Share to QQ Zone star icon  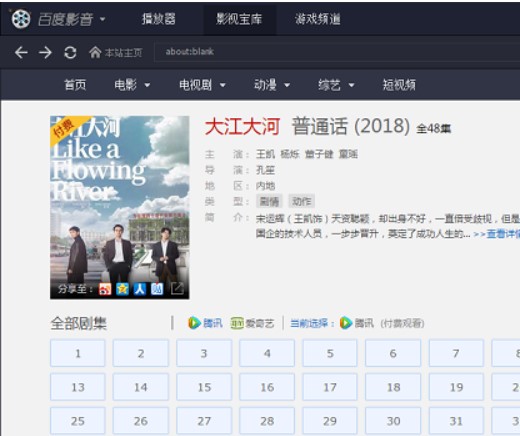122,289
